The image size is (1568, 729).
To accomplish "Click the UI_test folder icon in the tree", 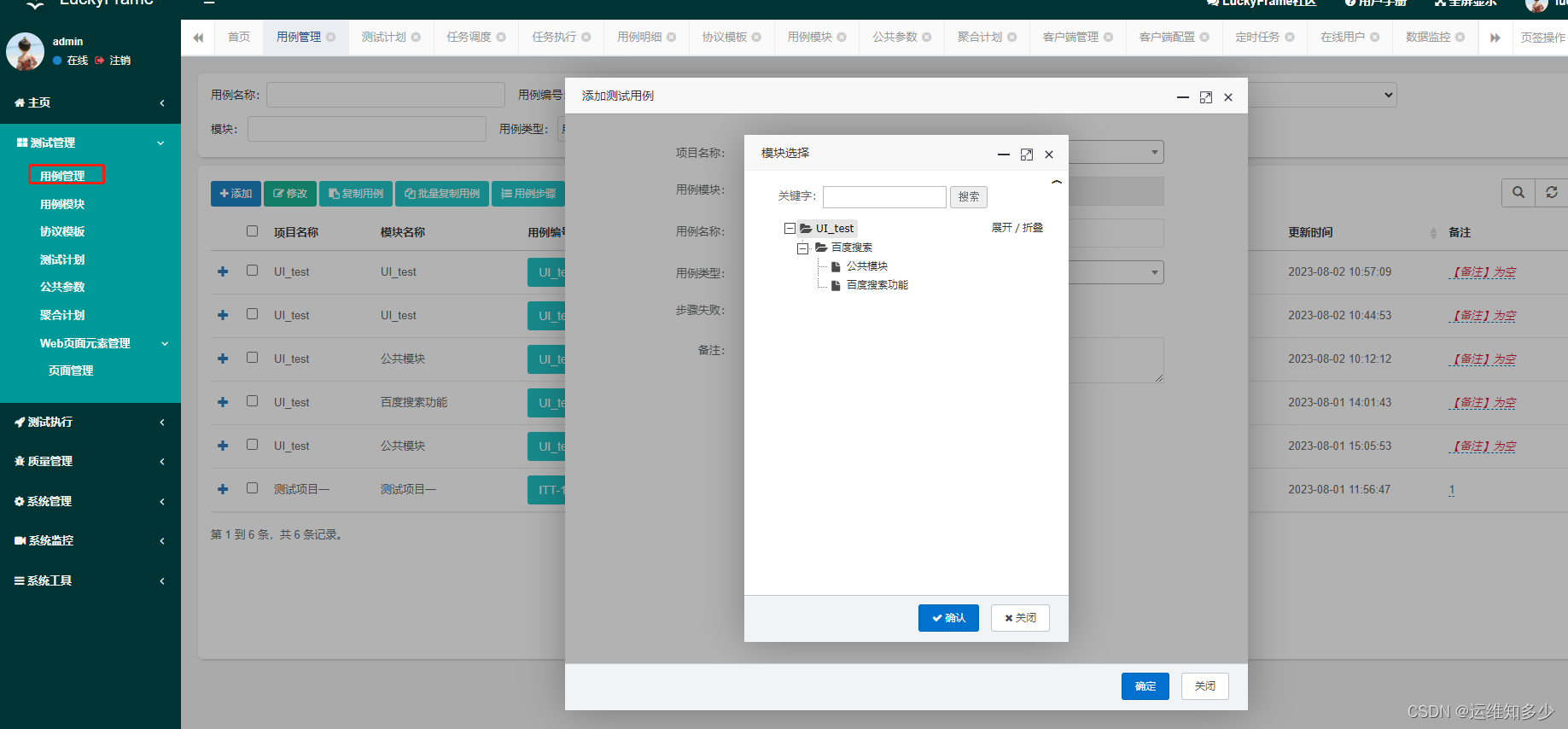I will point(806,229).
